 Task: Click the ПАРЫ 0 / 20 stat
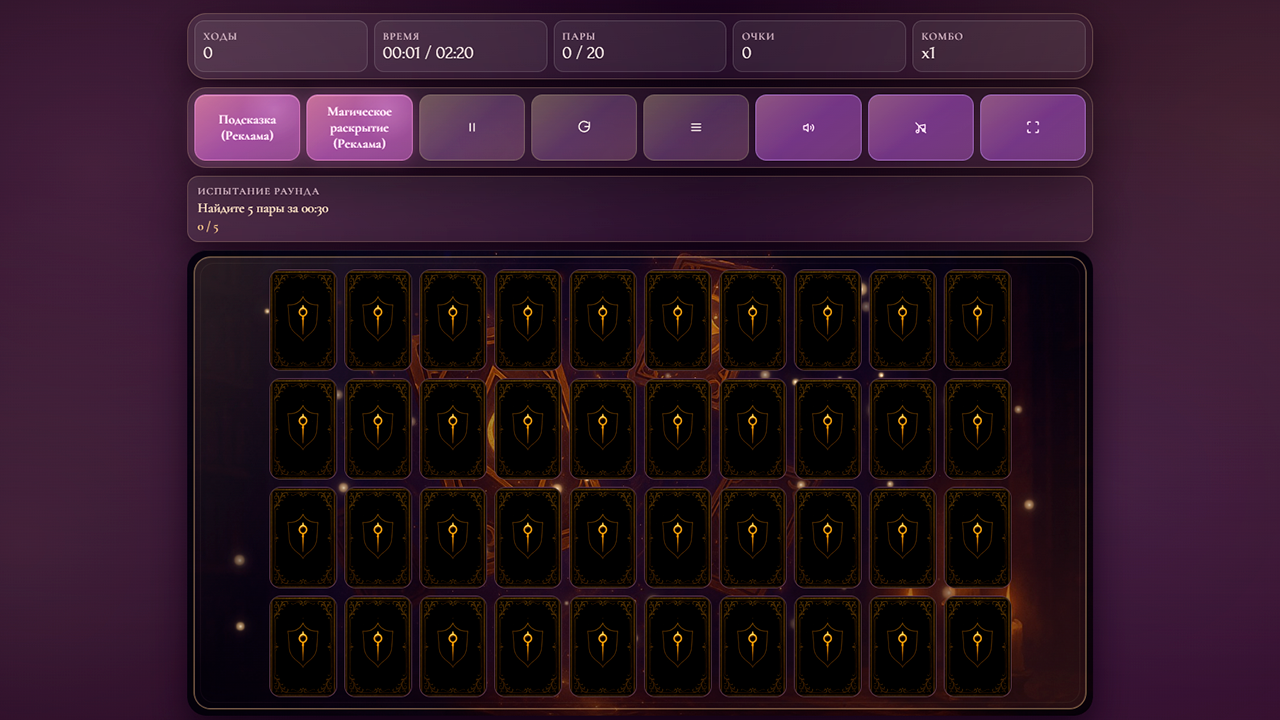click(640, 46)
